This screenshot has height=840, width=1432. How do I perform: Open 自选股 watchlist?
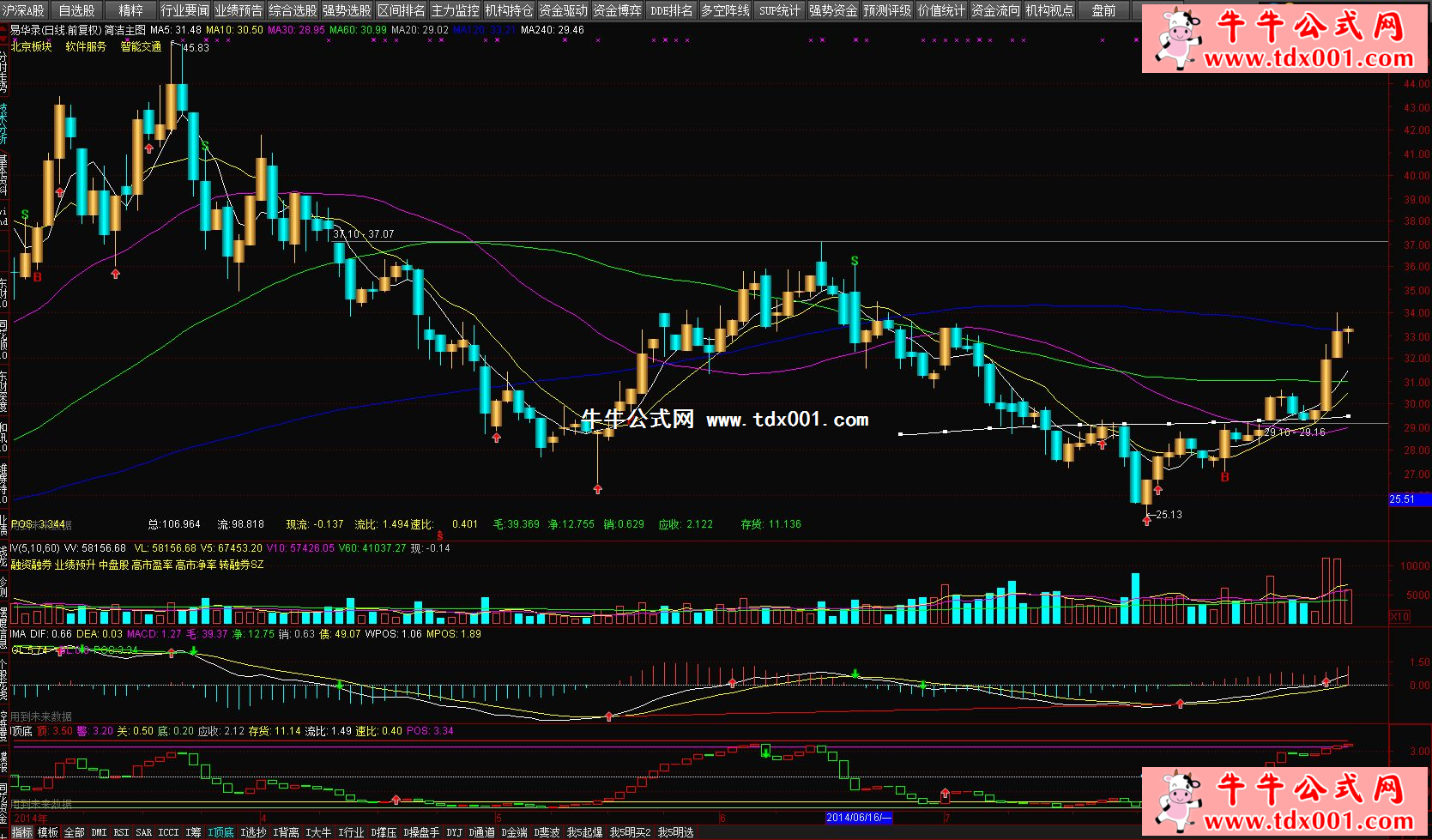click(x=77, y=10)
